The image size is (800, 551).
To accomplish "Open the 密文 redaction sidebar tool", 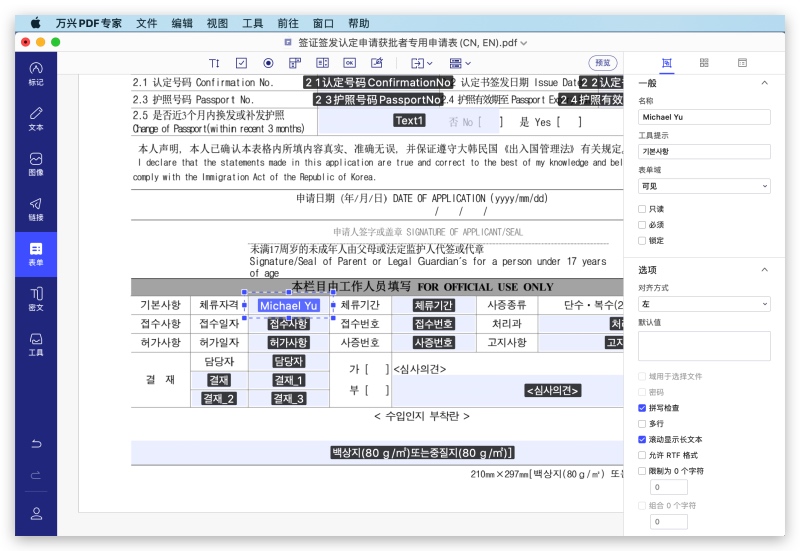I will (x=36, y=298).
